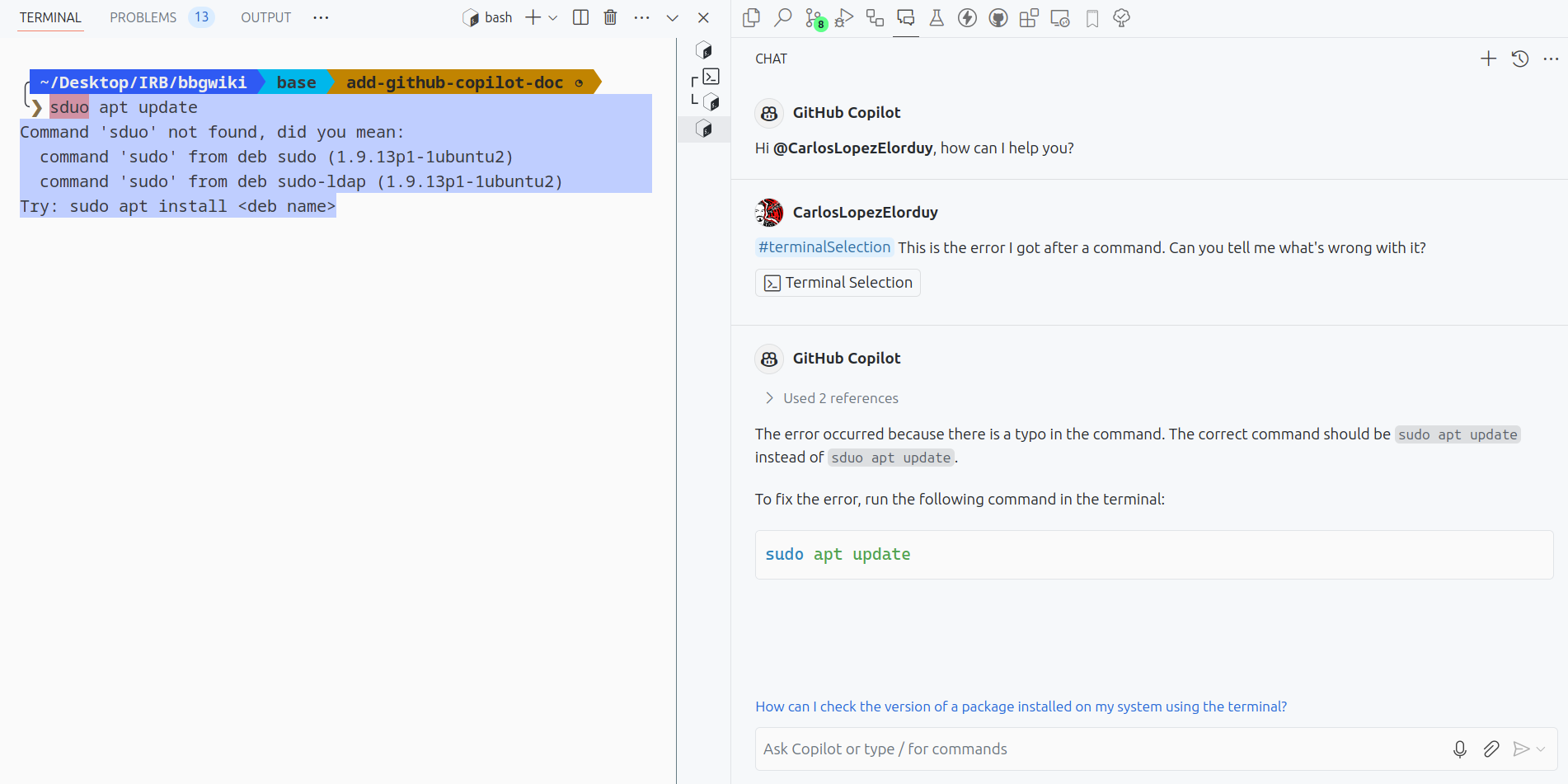
Task: Attach context with paperclip icon
Action: tap(1491, 749)
